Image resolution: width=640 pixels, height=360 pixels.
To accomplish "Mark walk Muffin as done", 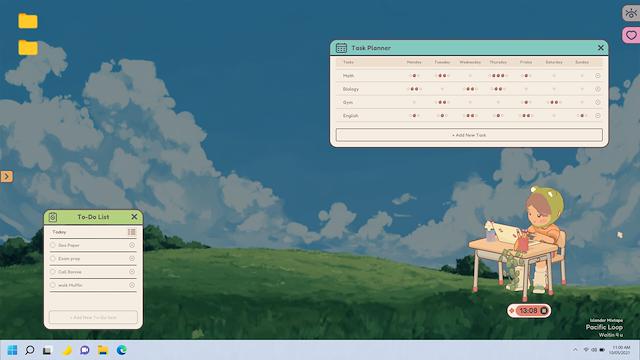I will click(53, 285).
